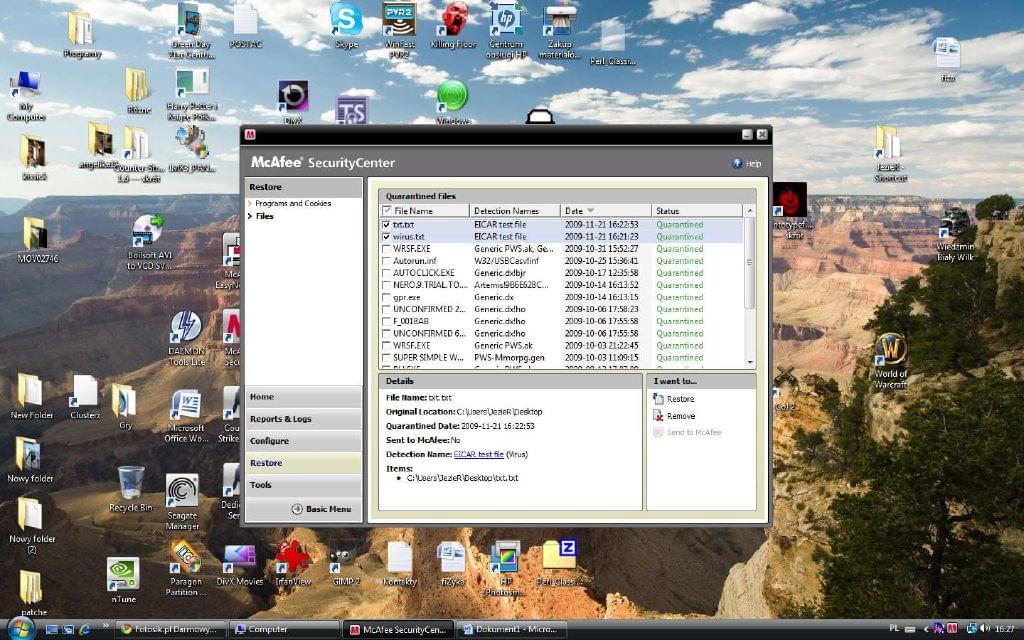Screen dimensions: 1024x640
Task: Switch to Fotosik.pl taskbar window
Action: click(x=171, y=630)
